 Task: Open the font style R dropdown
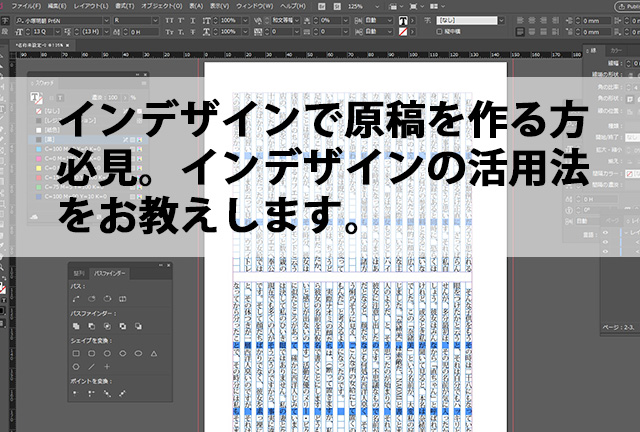[155, 20]
